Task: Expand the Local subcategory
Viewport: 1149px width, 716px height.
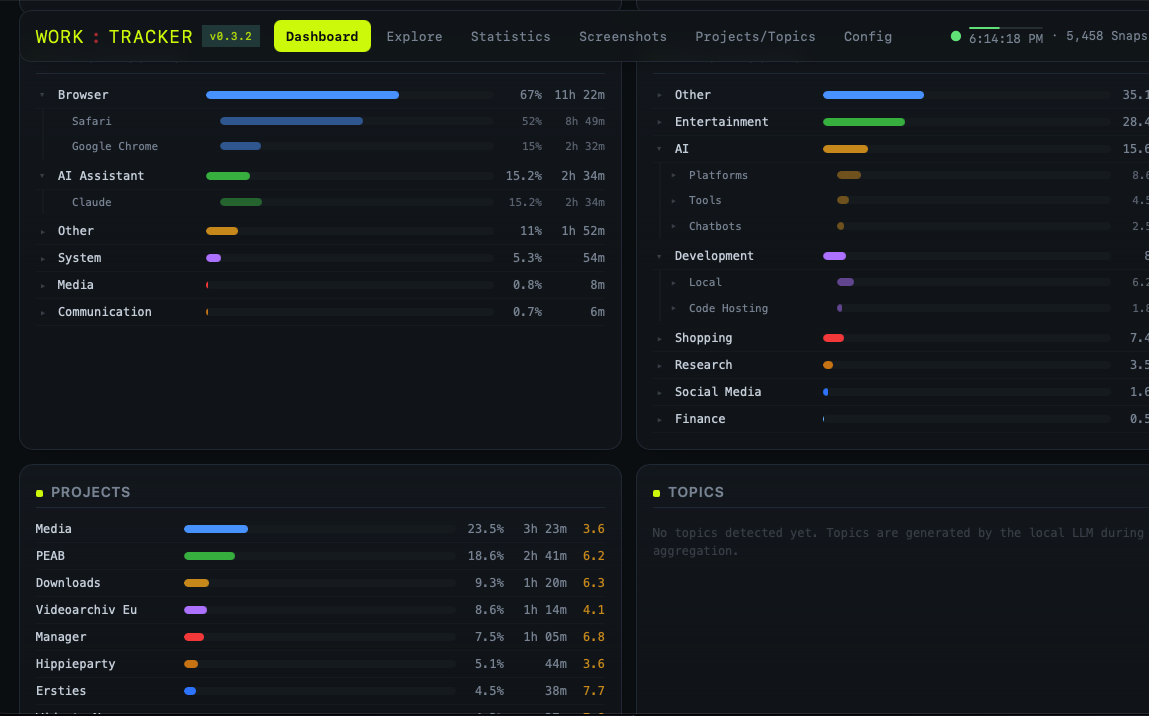Action: [673, 283]
